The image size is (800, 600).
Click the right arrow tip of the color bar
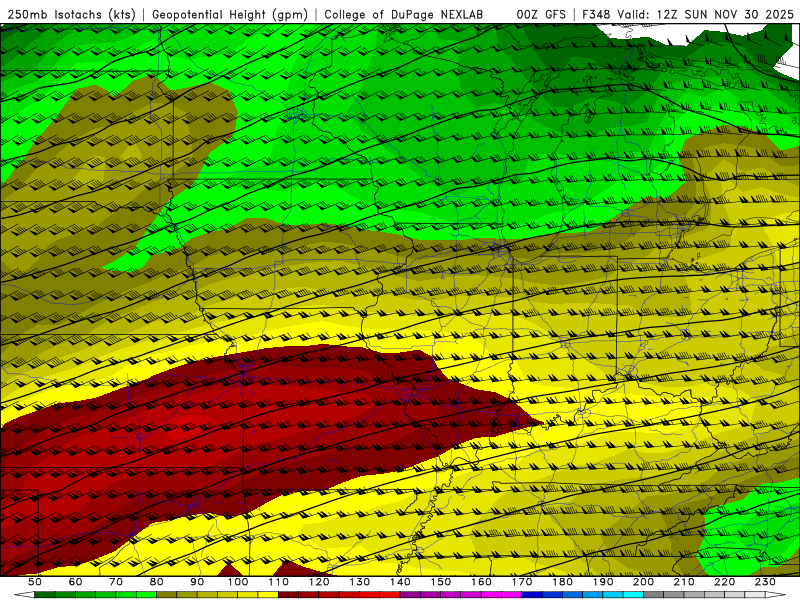pyautogui.click(x=778, y=594)
